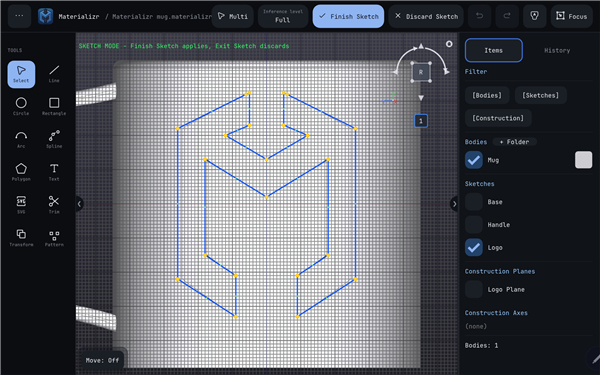Click the Construction Axes heading
Screen dimensions: 600x375
tap(496, 313)
